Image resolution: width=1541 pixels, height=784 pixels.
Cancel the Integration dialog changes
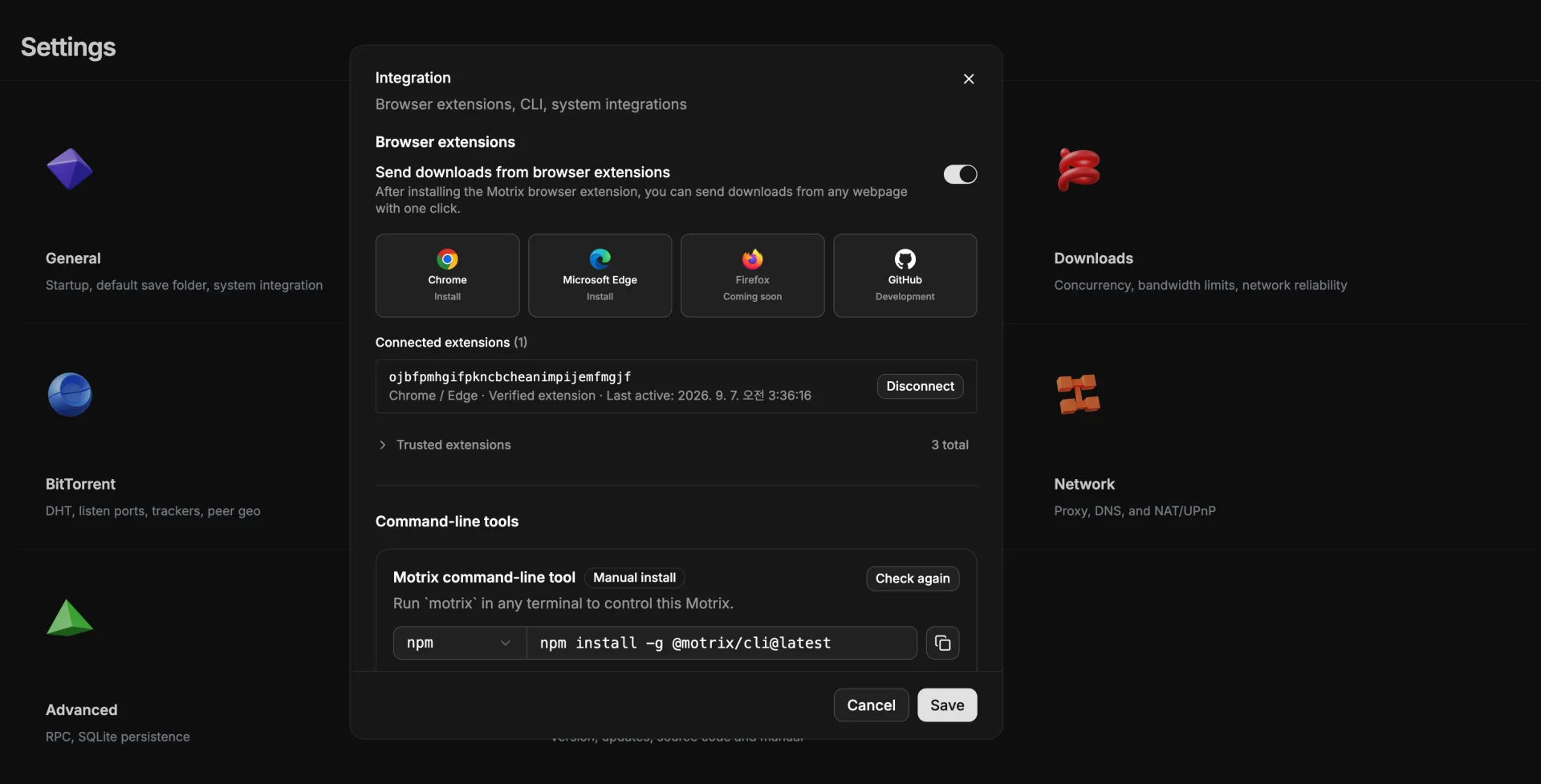point(871,705)
